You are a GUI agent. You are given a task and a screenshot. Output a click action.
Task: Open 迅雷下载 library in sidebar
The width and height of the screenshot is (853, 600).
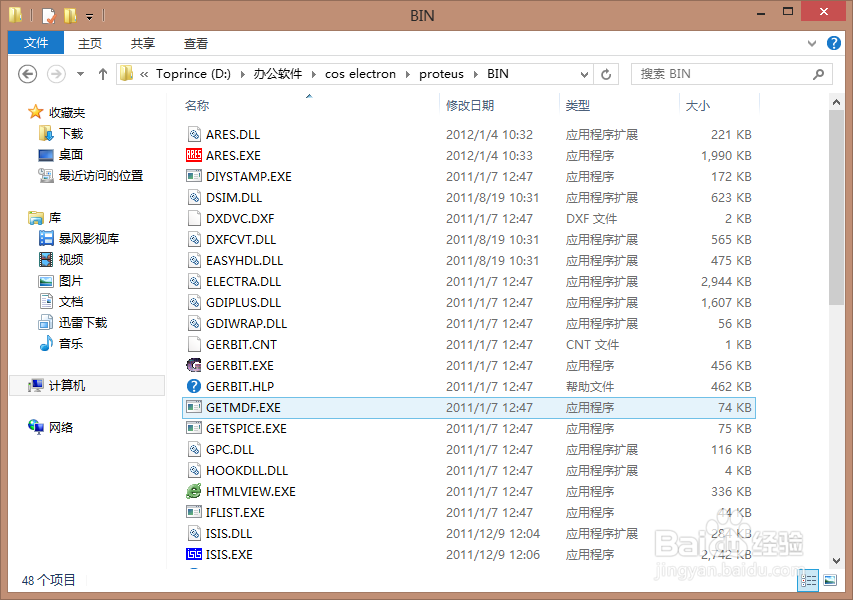point(83,323)
